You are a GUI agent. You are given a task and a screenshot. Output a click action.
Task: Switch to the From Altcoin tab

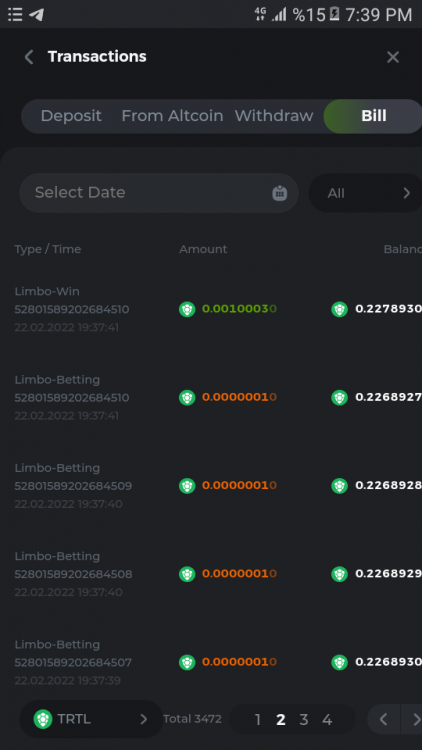pos(172,116)
